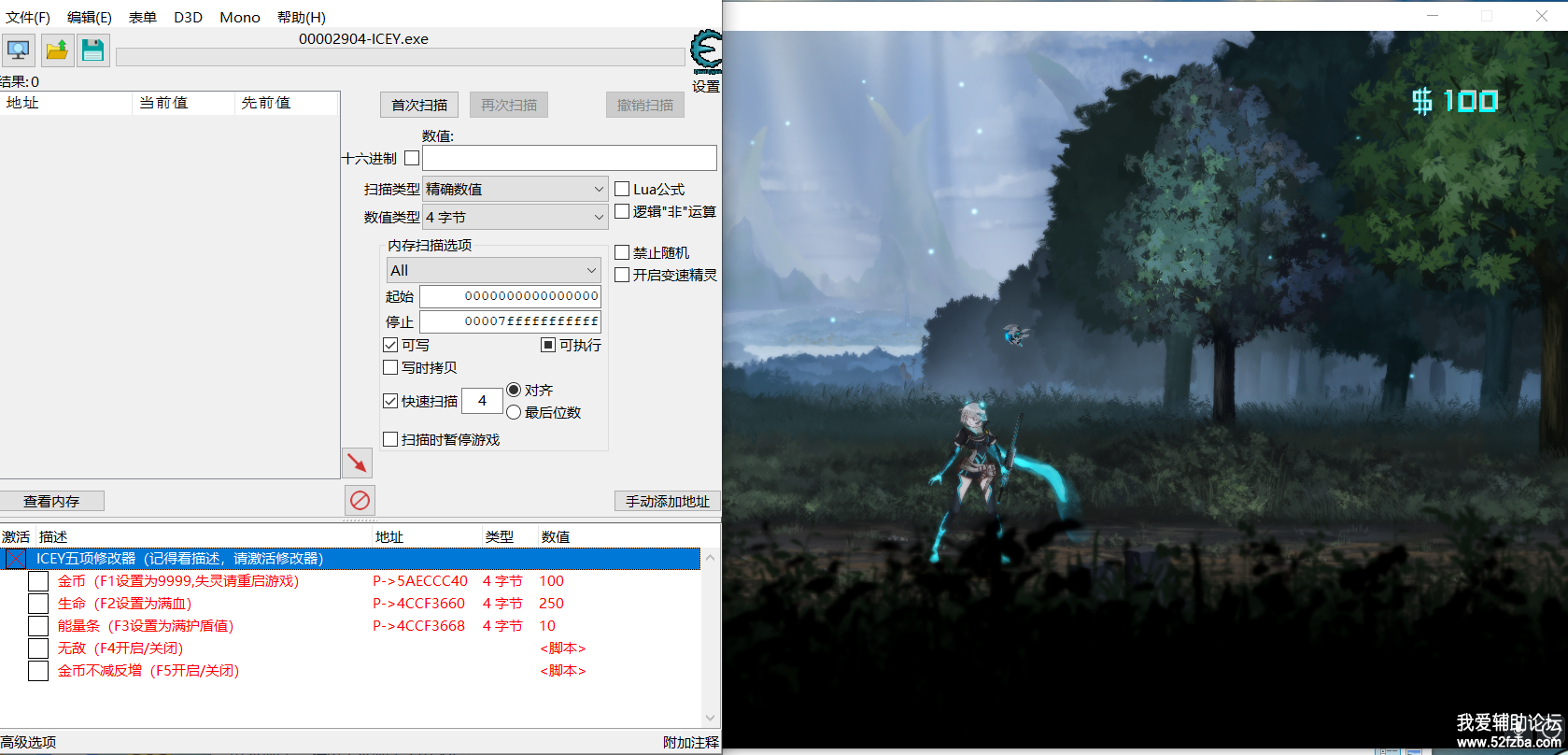
Task: Enable the Lua公式 checkbox
Action: [x=622, y=189]
